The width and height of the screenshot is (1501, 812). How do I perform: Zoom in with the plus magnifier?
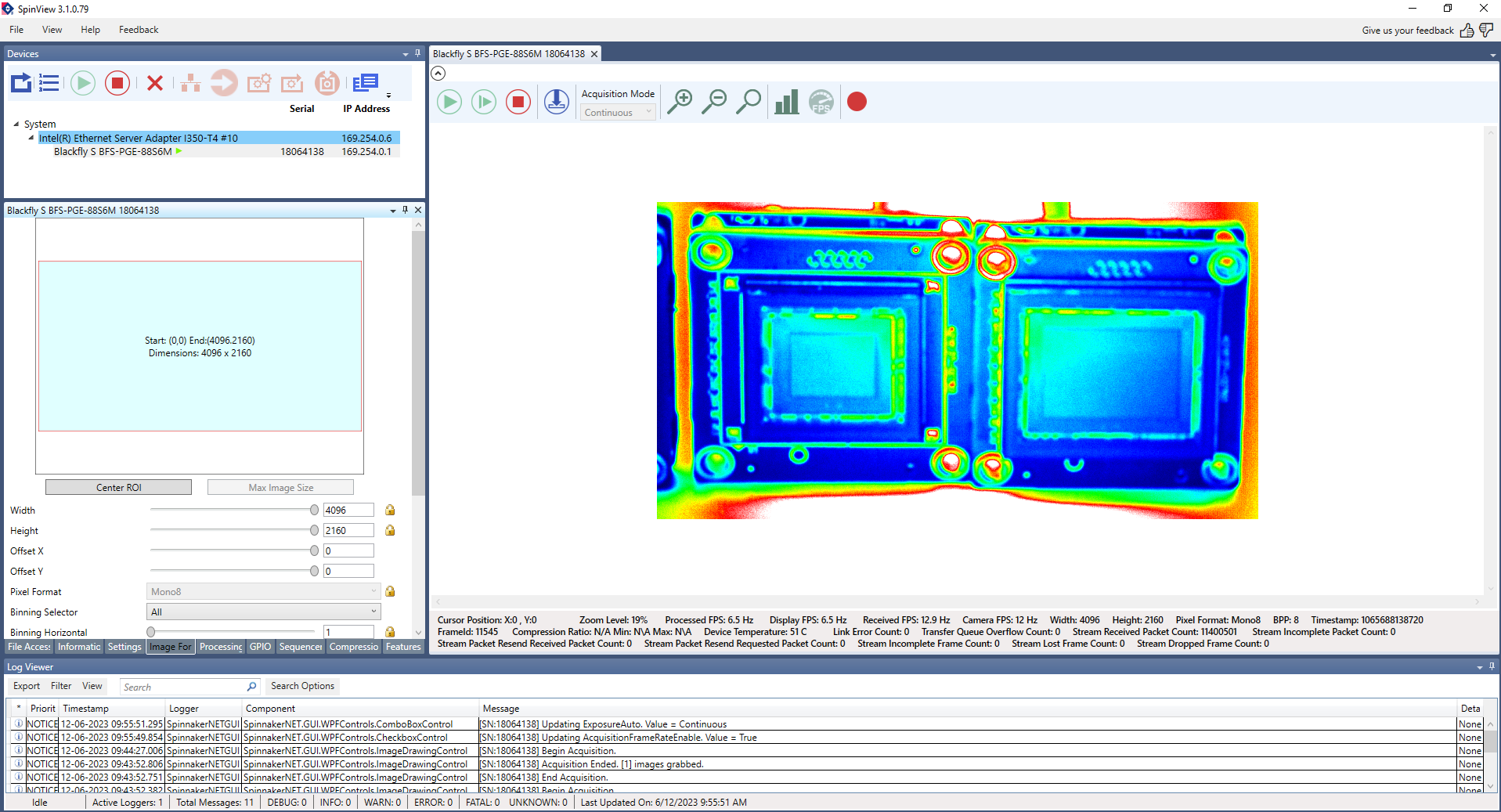[679, 102]
